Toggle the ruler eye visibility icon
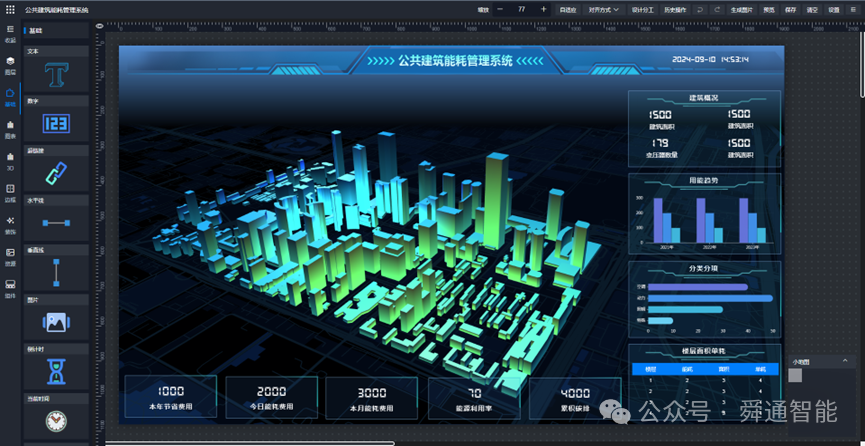 (99, 25)
